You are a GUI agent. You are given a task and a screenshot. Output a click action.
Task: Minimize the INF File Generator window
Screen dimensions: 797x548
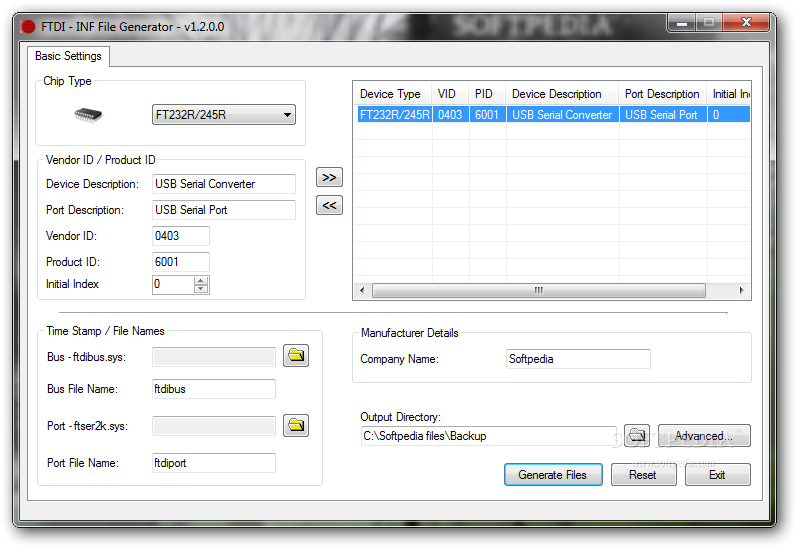[x=682, y=23]
